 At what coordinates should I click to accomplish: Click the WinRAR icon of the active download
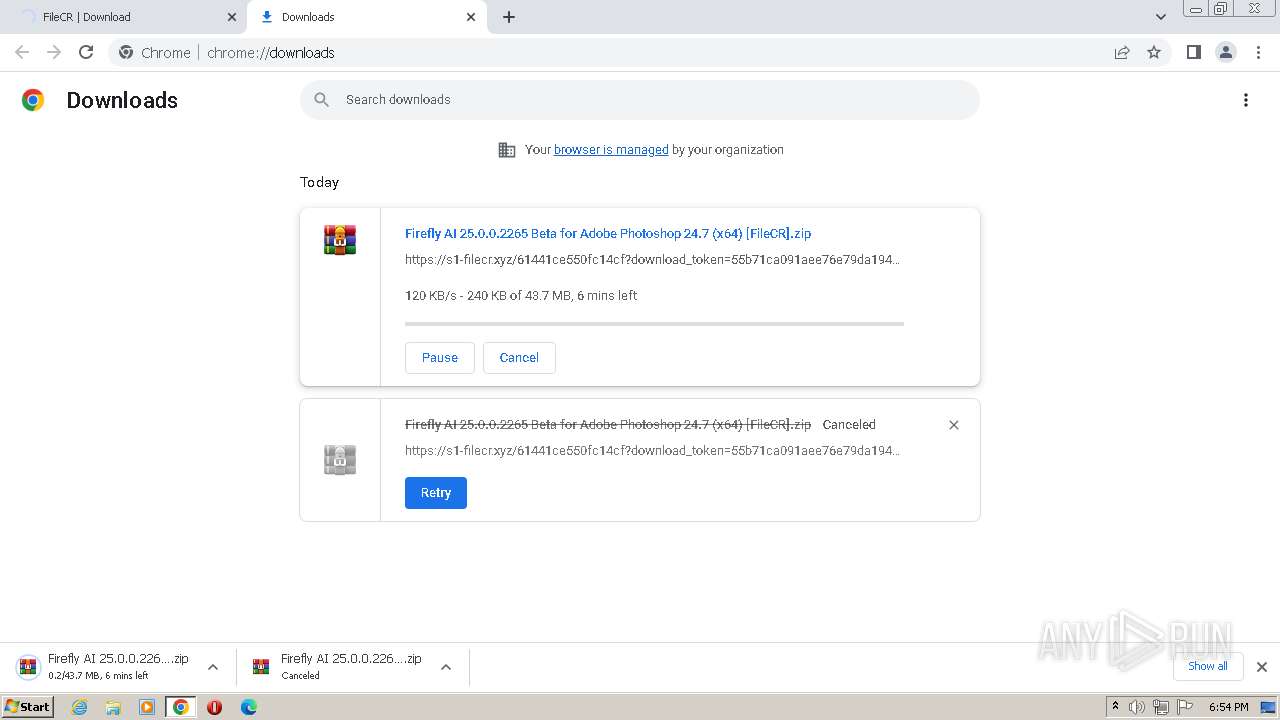(340, 240)
